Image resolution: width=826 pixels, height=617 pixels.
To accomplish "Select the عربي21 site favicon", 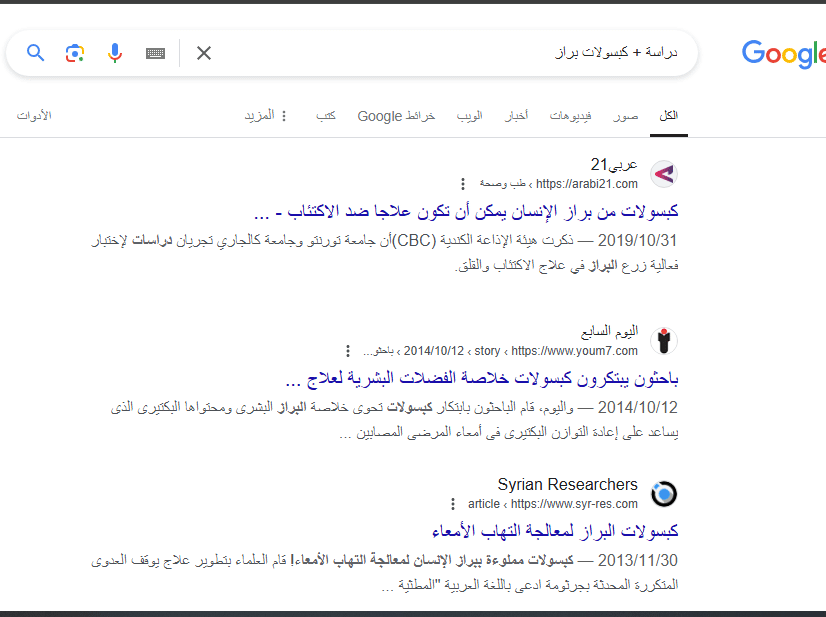I will (663, 173).
